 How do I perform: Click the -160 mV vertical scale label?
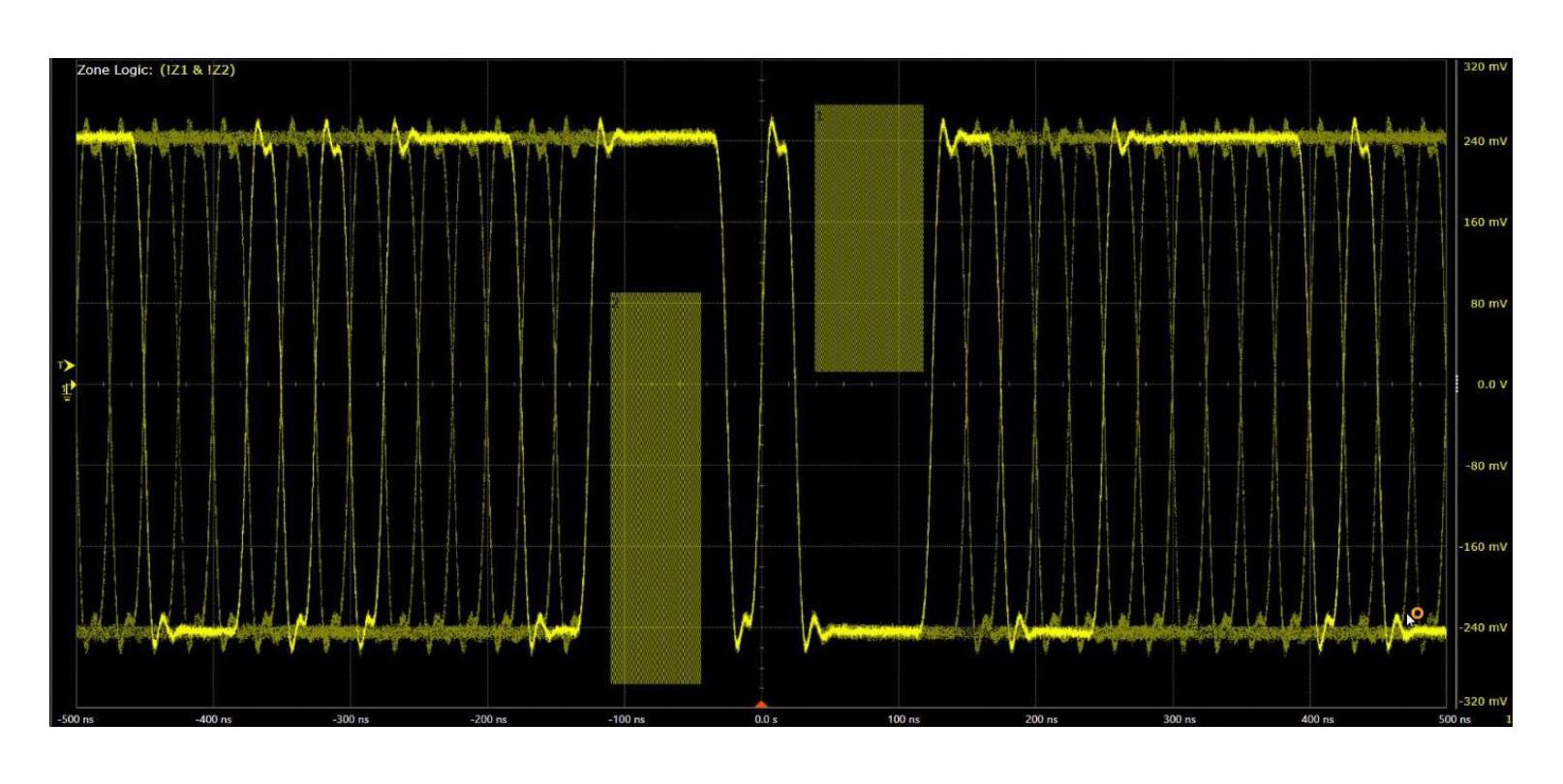click(1484, 547)
